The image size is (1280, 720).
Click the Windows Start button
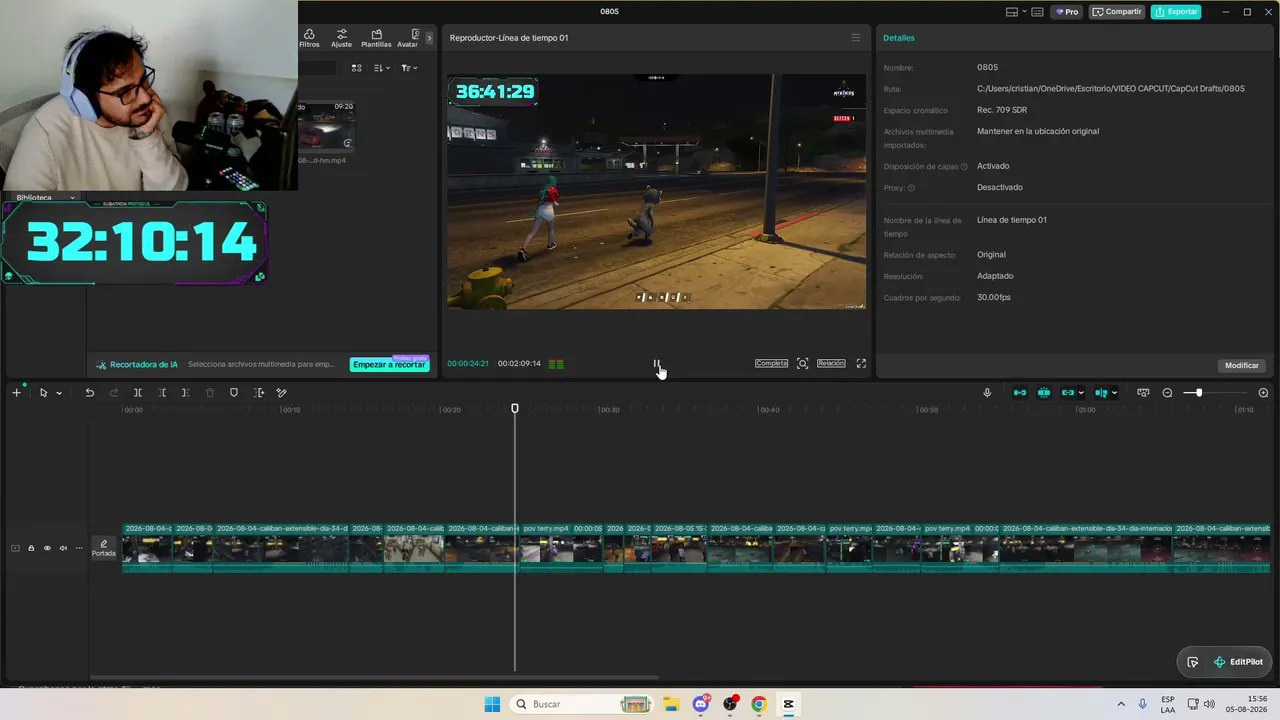(492, 704)
